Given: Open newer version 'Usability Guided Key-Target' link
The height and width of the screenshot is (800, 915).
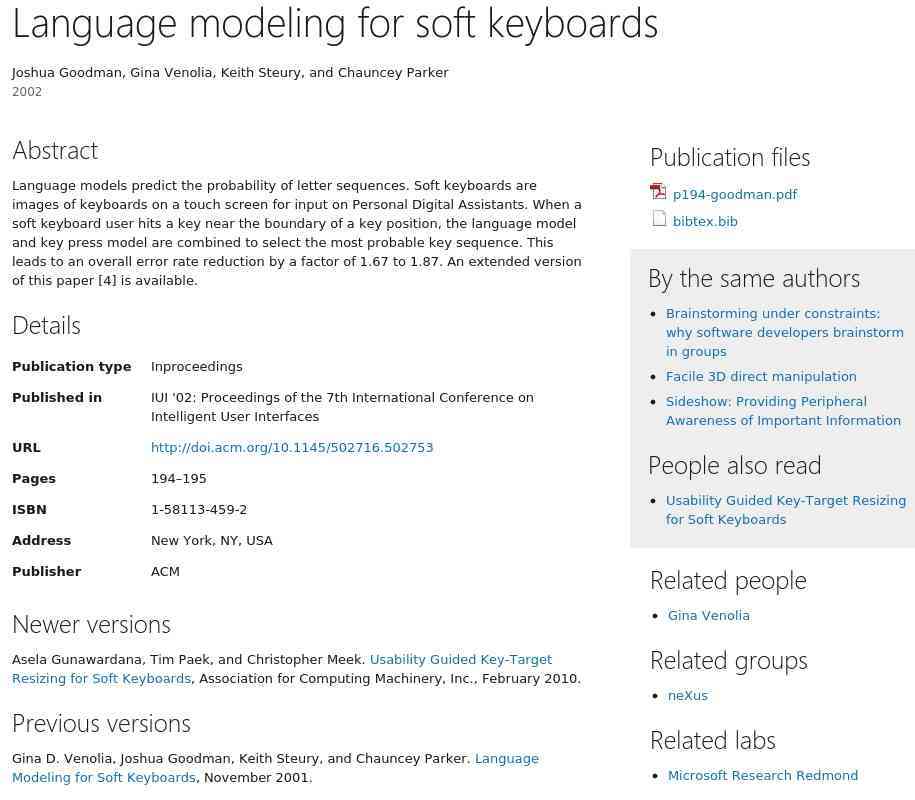Looking at the screenshot, I should coord(282,669).
